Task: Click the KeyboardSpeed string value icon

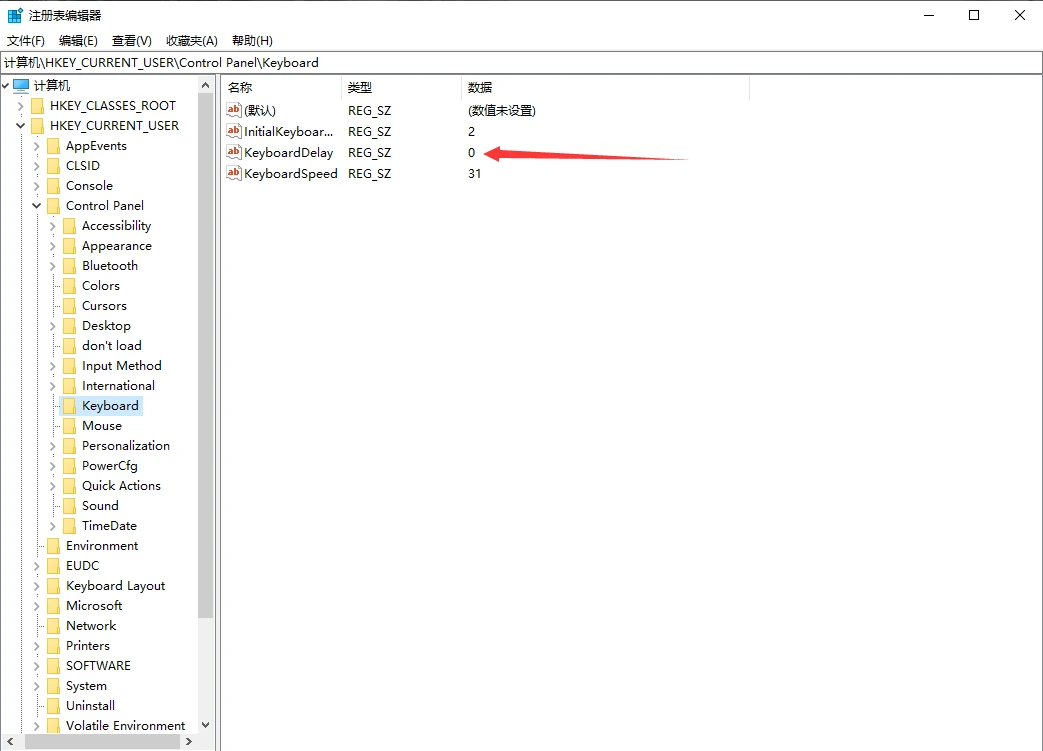Action: pos(234,174)
